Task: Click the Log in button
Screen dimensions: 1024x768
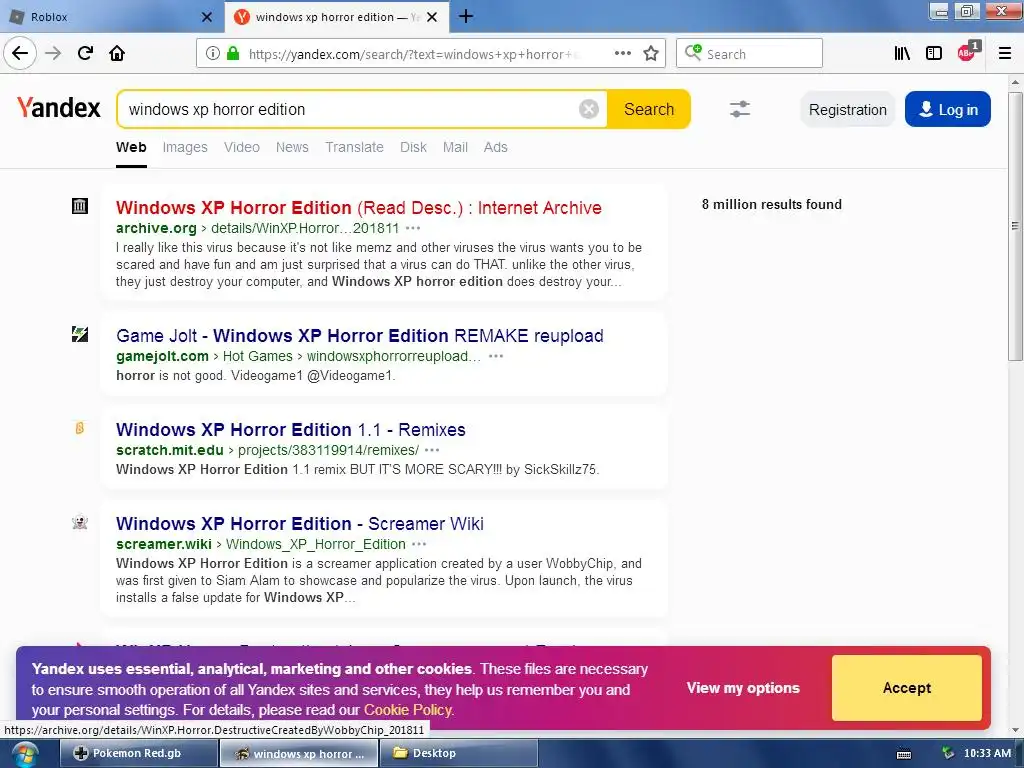Action: [x=948, y=109]
